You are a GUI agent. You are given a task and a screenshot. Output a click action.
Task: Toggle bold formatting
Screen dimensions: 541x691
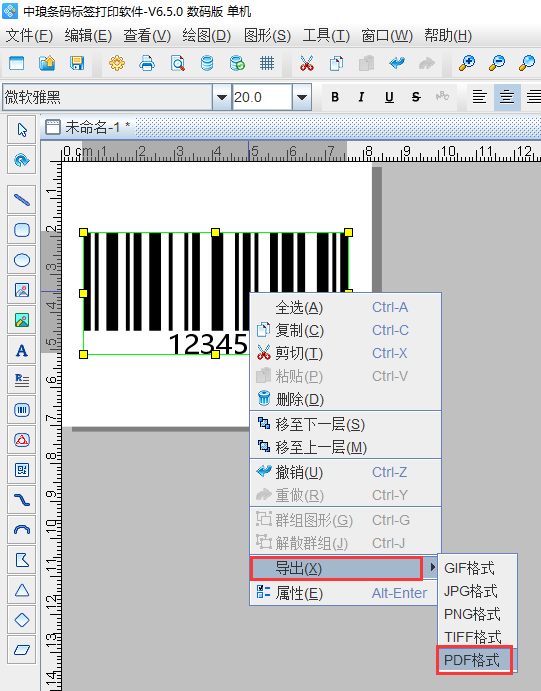coord(335,97)
